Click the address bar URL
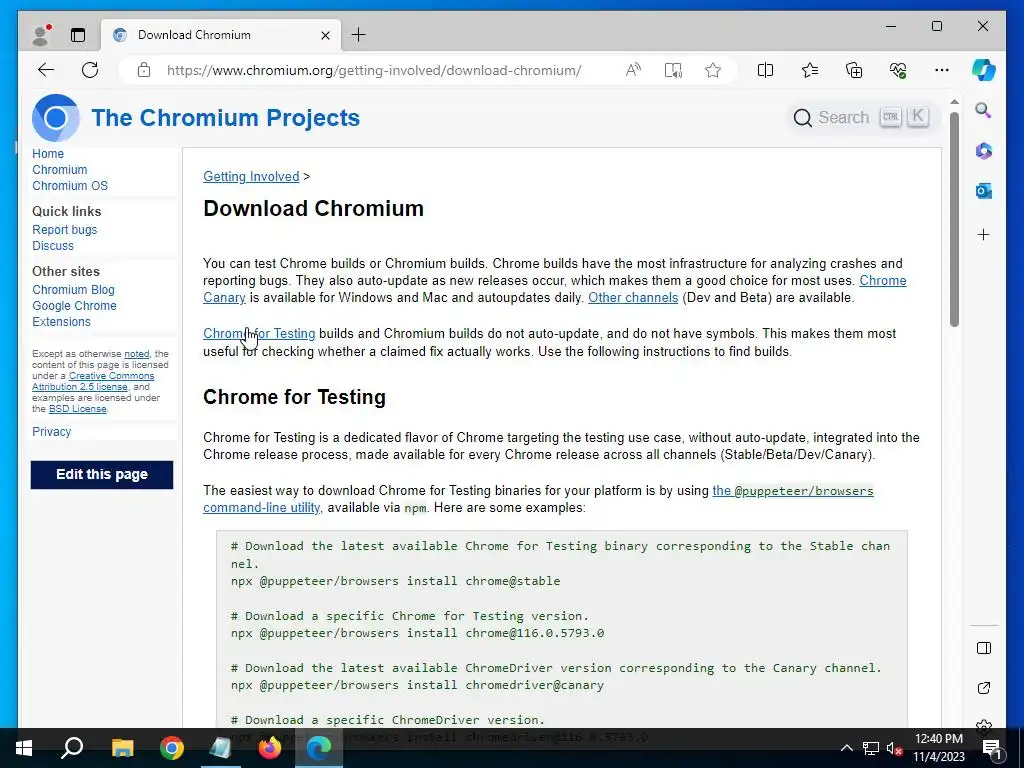 point(374,71)
